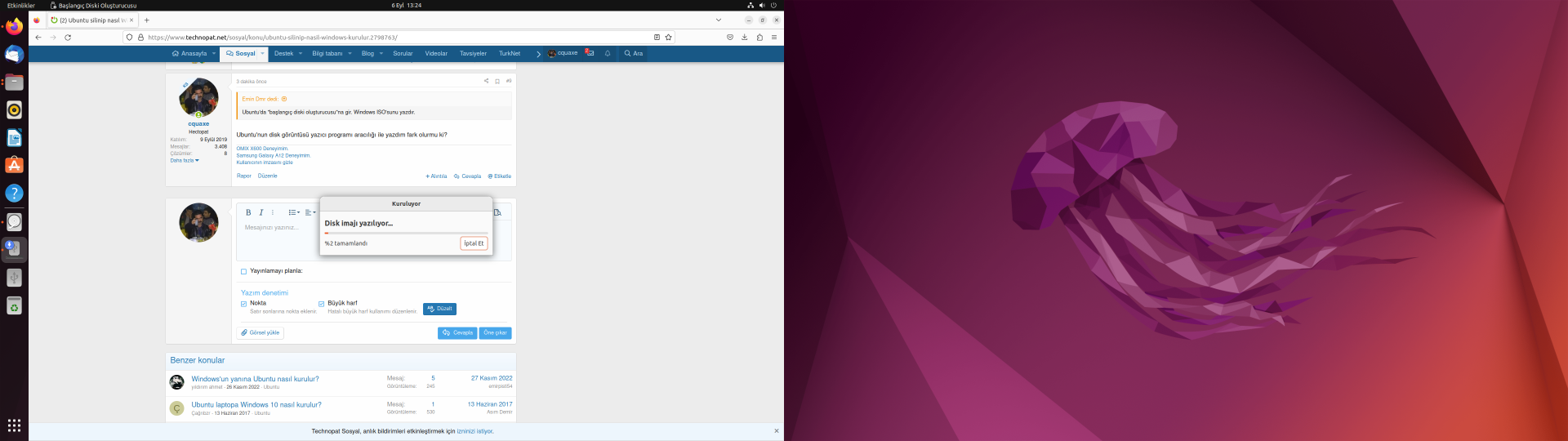This screenshot has height=441, width=1568.
Task: Open the Tavsiyeler navigation item
Action: [x=473, y=53]
